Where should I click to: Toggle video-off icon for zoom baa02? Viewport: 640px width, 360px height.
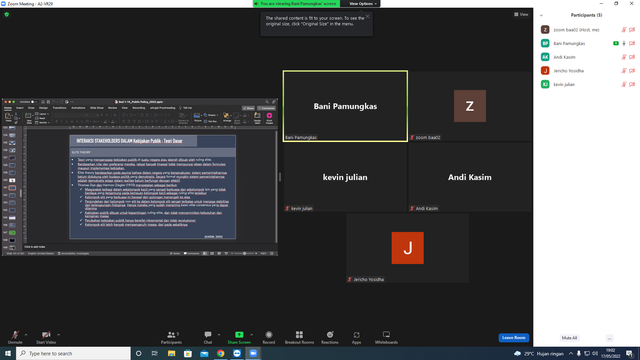(x=632, y=30)
